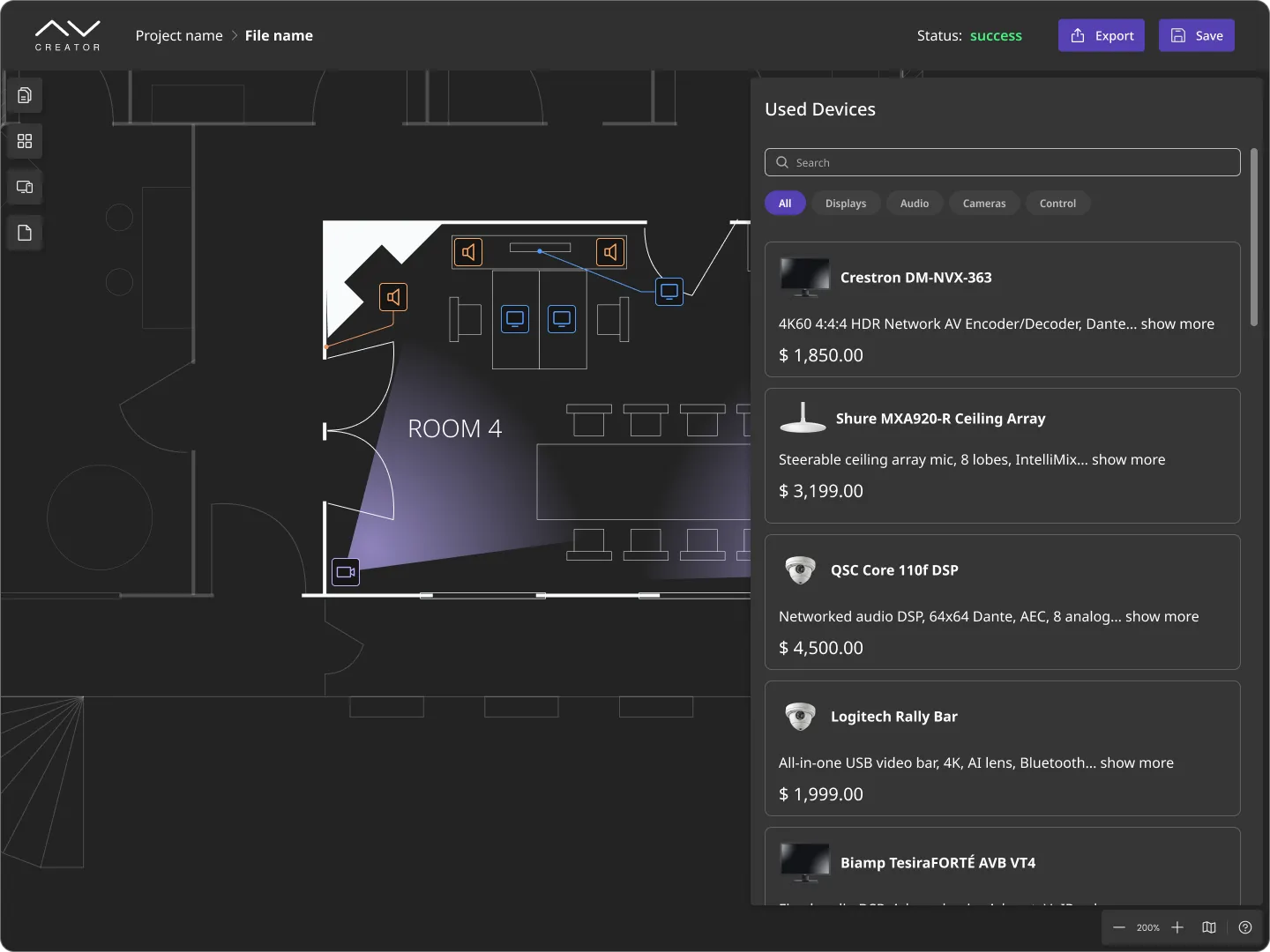Select the display icon joined by blue cable

click(x=669, y=291)
